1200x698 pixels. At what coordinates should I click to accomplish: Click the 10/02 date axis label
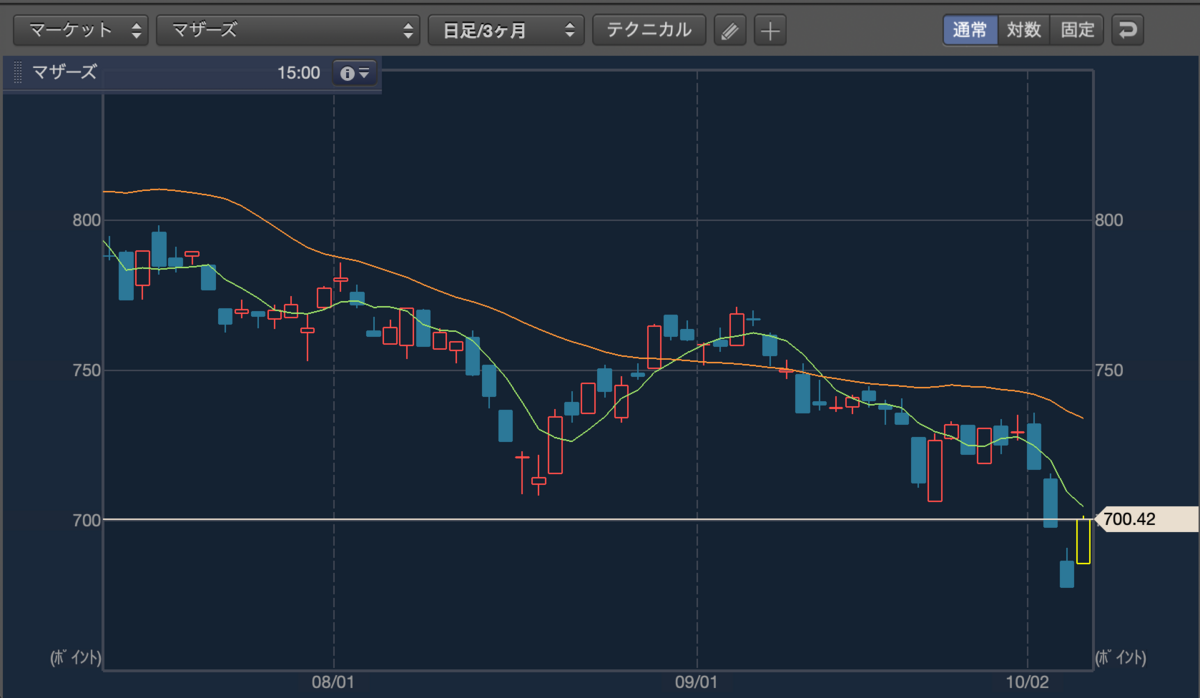(x=1028, y=681)
